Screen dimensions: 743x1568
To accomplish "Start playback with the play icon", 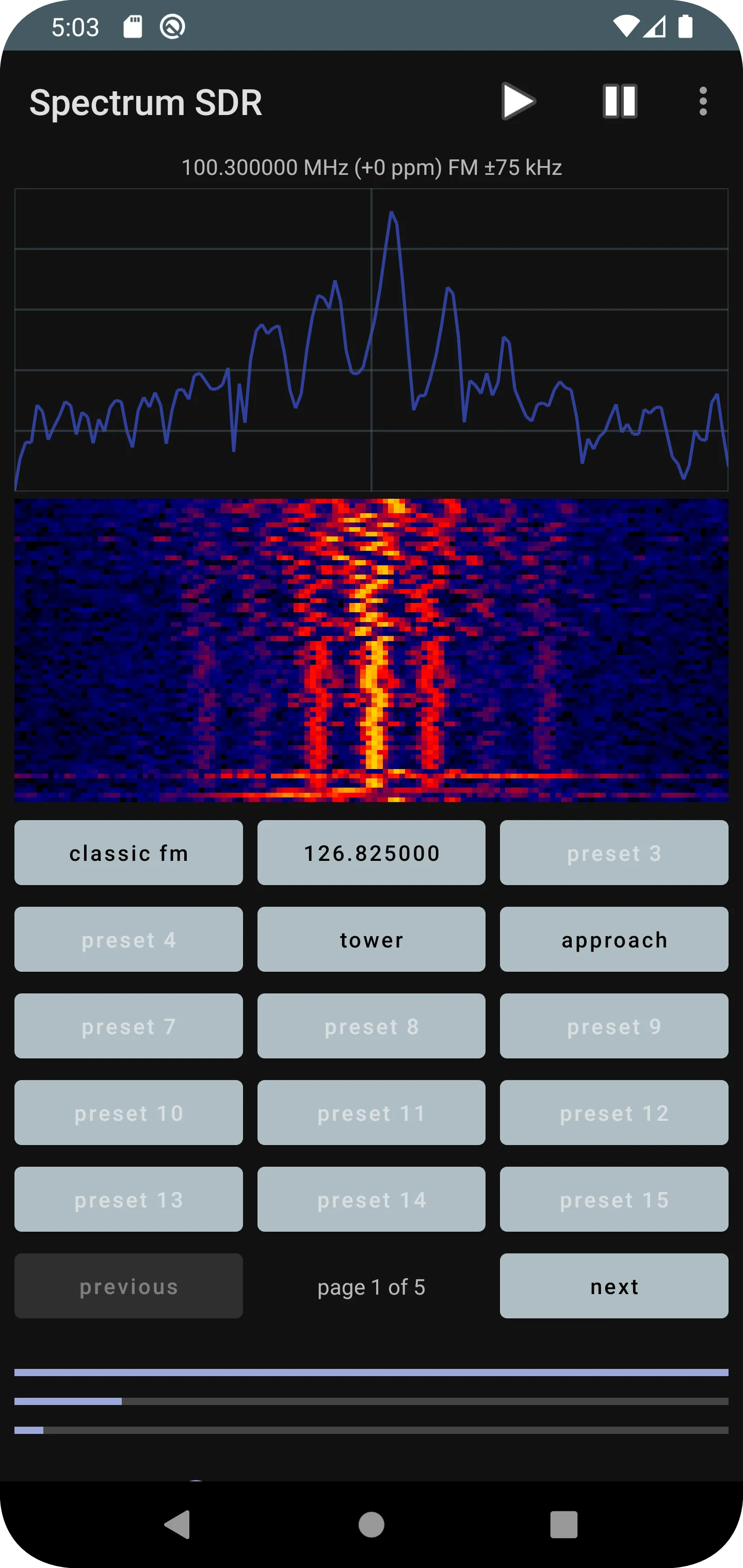I will (x=518, y=101).
